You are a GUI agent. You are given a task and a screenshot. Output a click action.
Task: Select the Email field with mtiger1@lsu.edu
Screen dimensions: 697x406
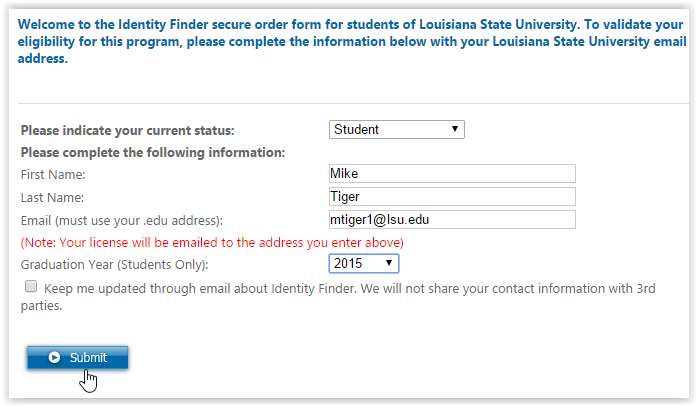tap(452, 219)
